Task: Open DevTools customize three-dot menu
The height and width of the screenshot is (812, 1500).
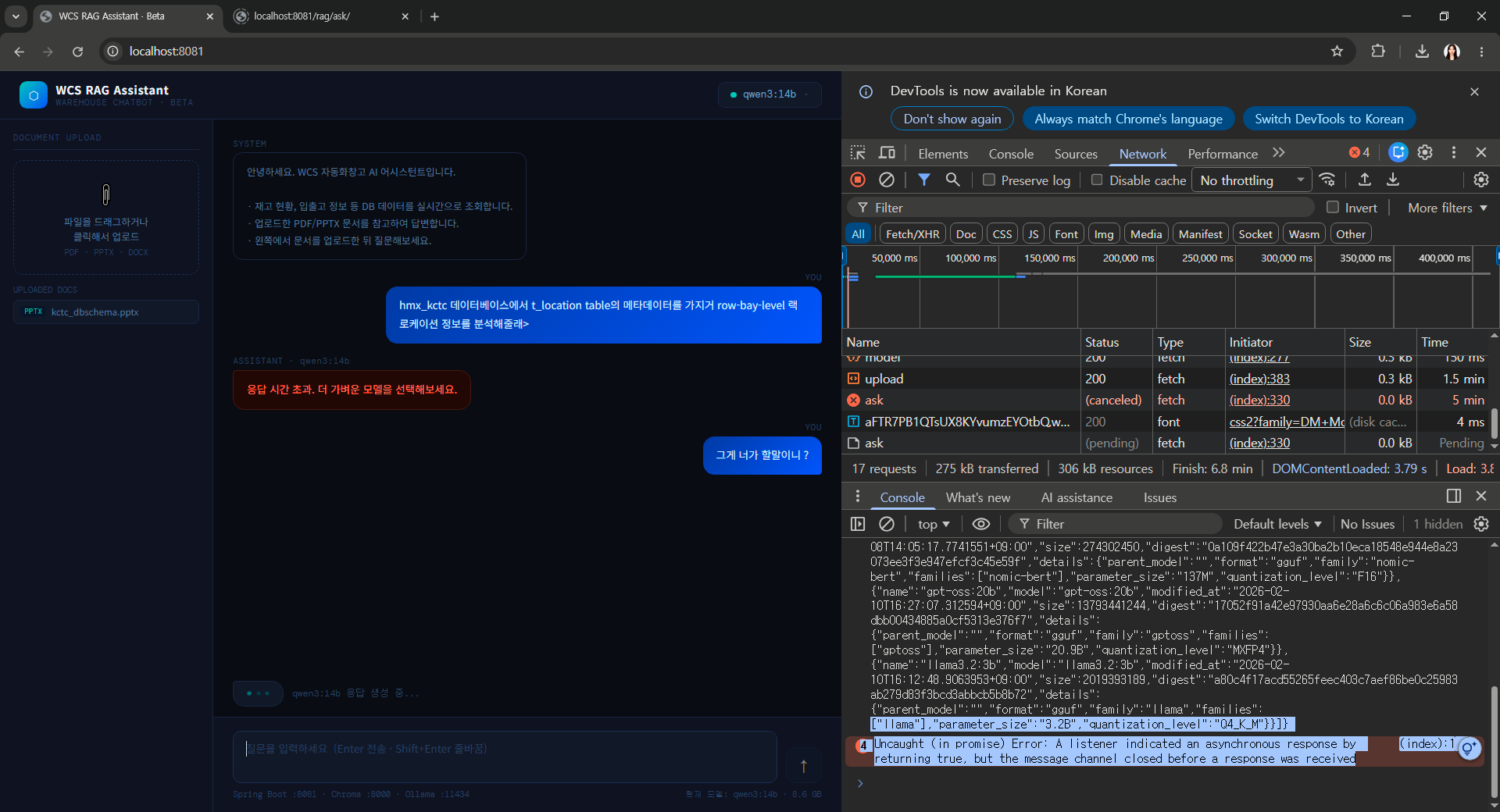Action: [1453, 153]
